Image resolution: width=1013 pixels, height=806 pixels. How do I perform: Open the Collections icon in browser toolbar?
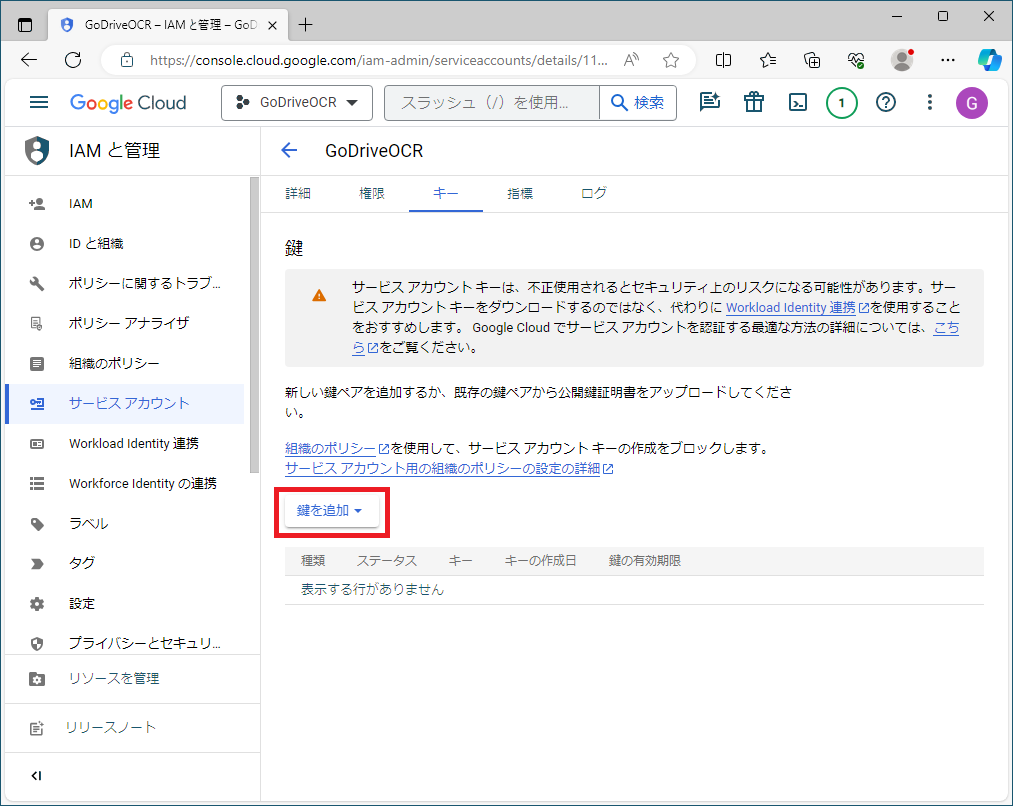pos(812,61)
